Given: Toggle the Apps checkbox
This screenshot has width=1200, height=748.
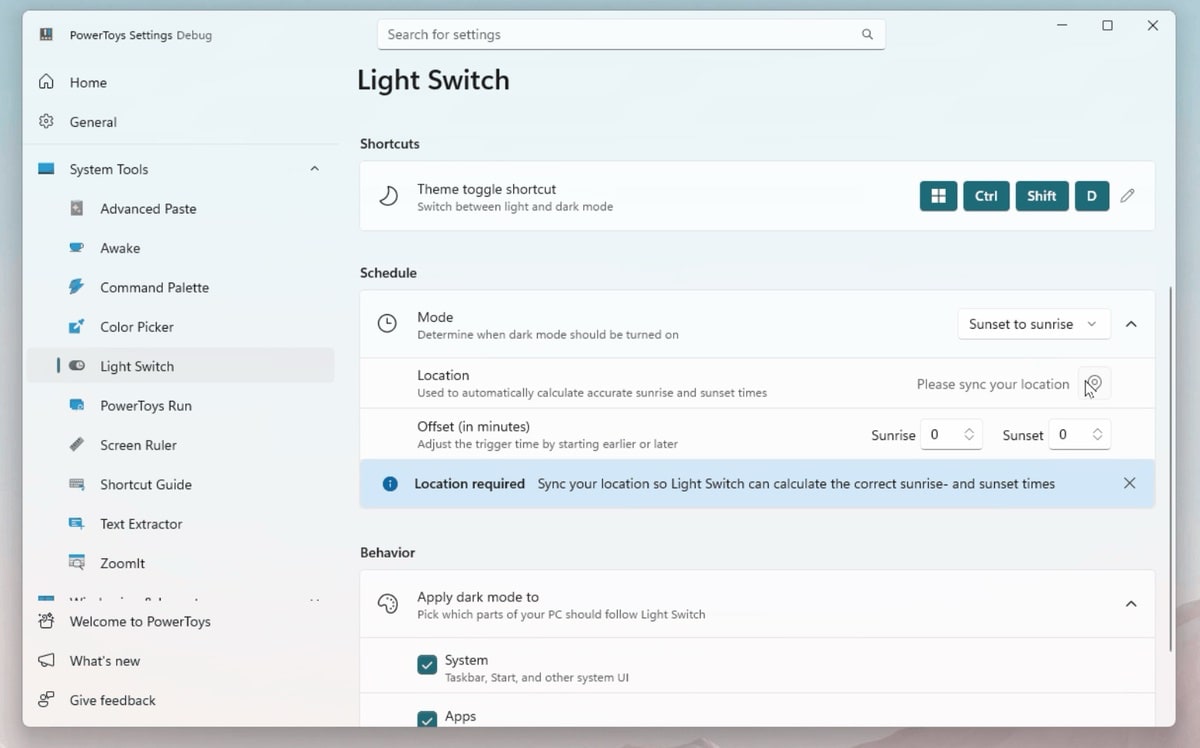Looking at the screenshot, I should pyautogui.click(x=427, y=719).
